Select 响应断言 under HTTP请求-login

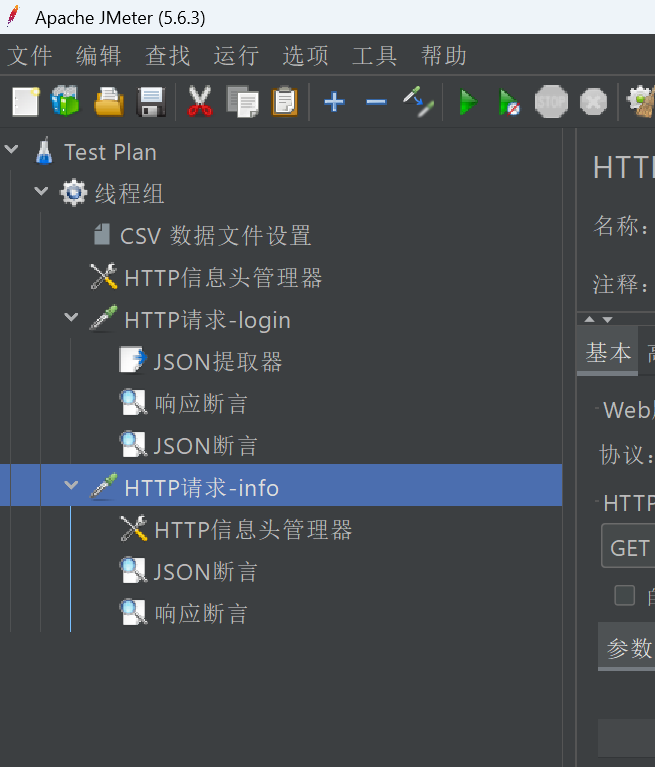click(201, 404)
